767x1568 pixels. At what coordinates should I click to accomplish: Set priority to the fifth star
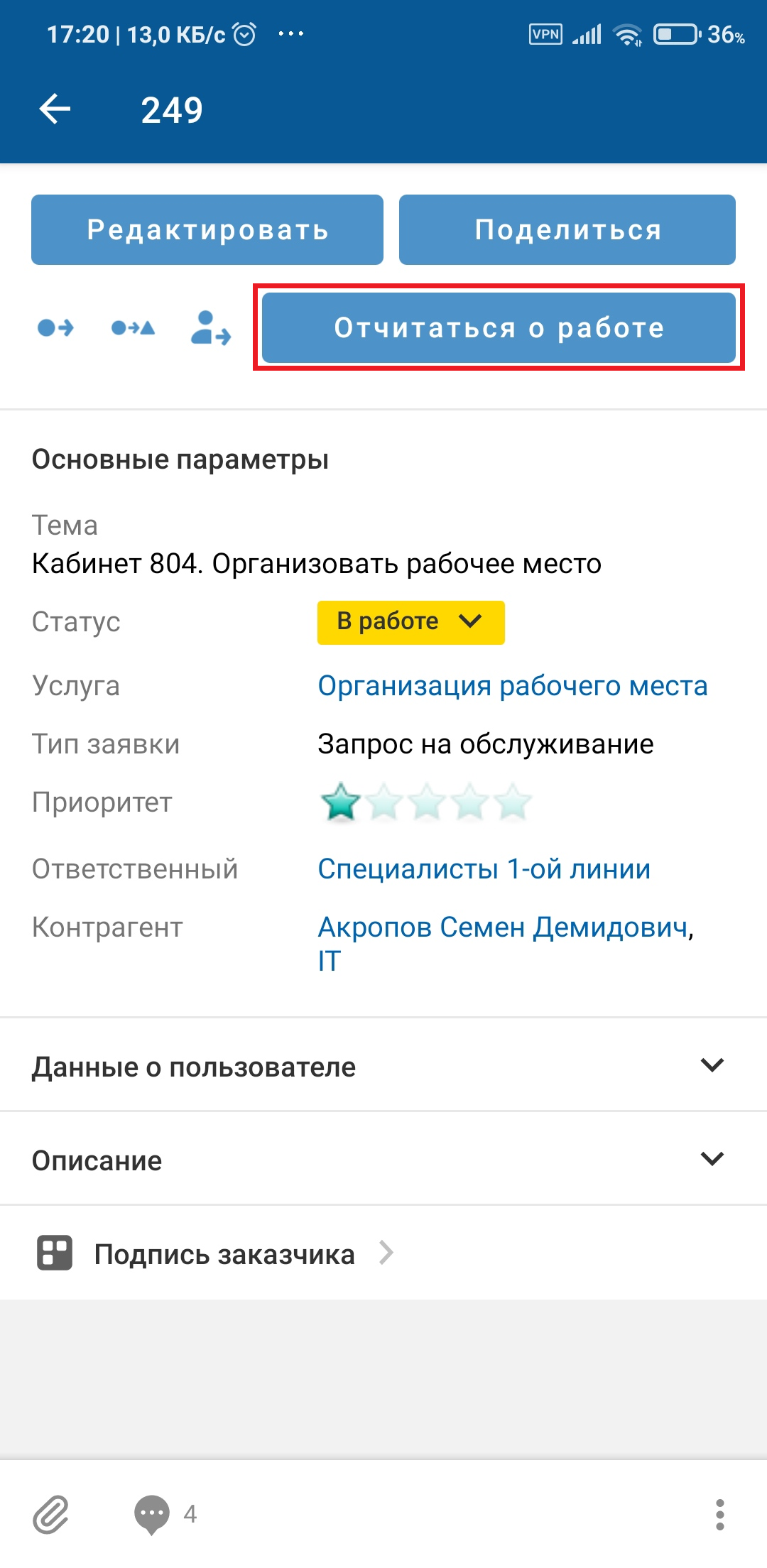[513, 802]
